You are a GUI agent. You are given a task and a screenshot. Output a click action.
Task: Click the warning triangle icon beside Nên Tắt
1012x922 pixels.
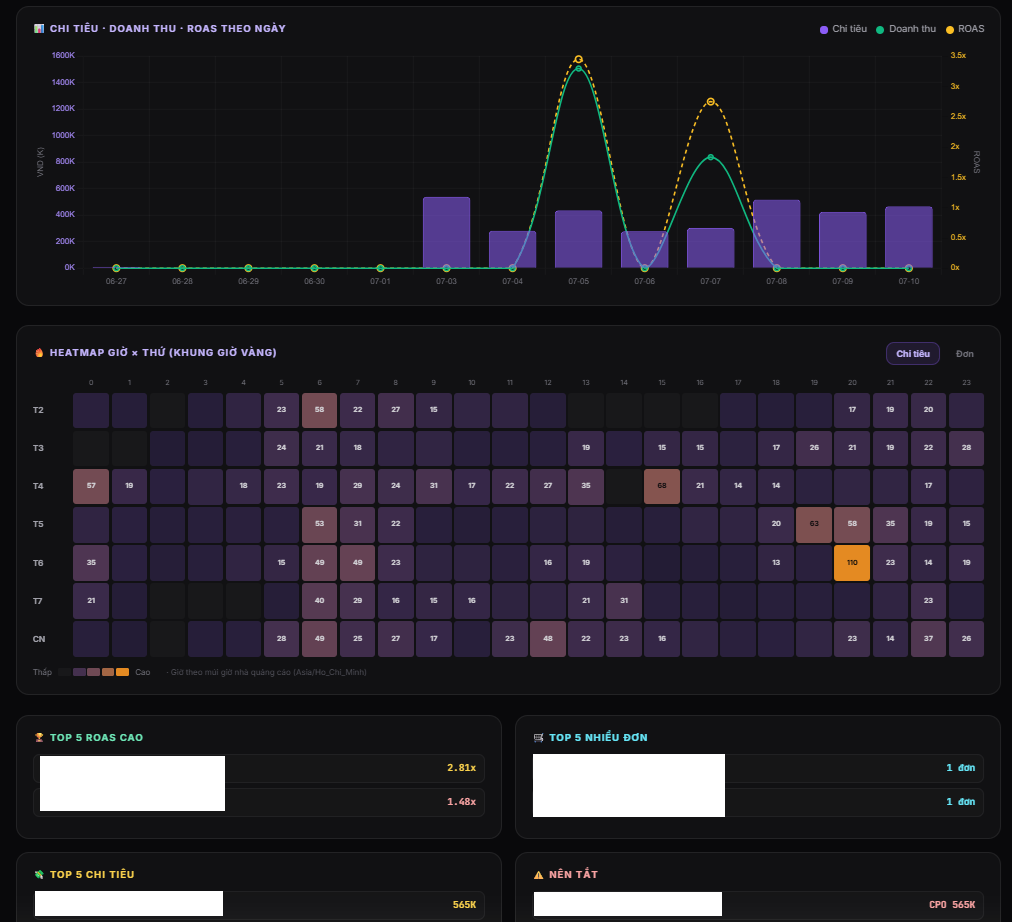pyautogui.click(x=538, y=875)
